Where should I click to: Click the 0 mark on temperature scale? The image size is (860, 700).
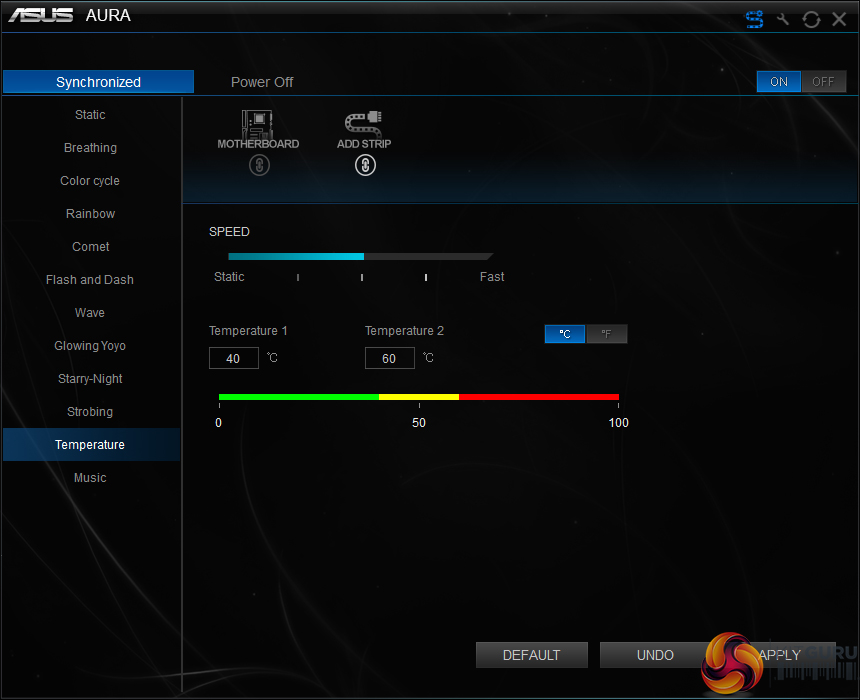[x=218, y=422]
